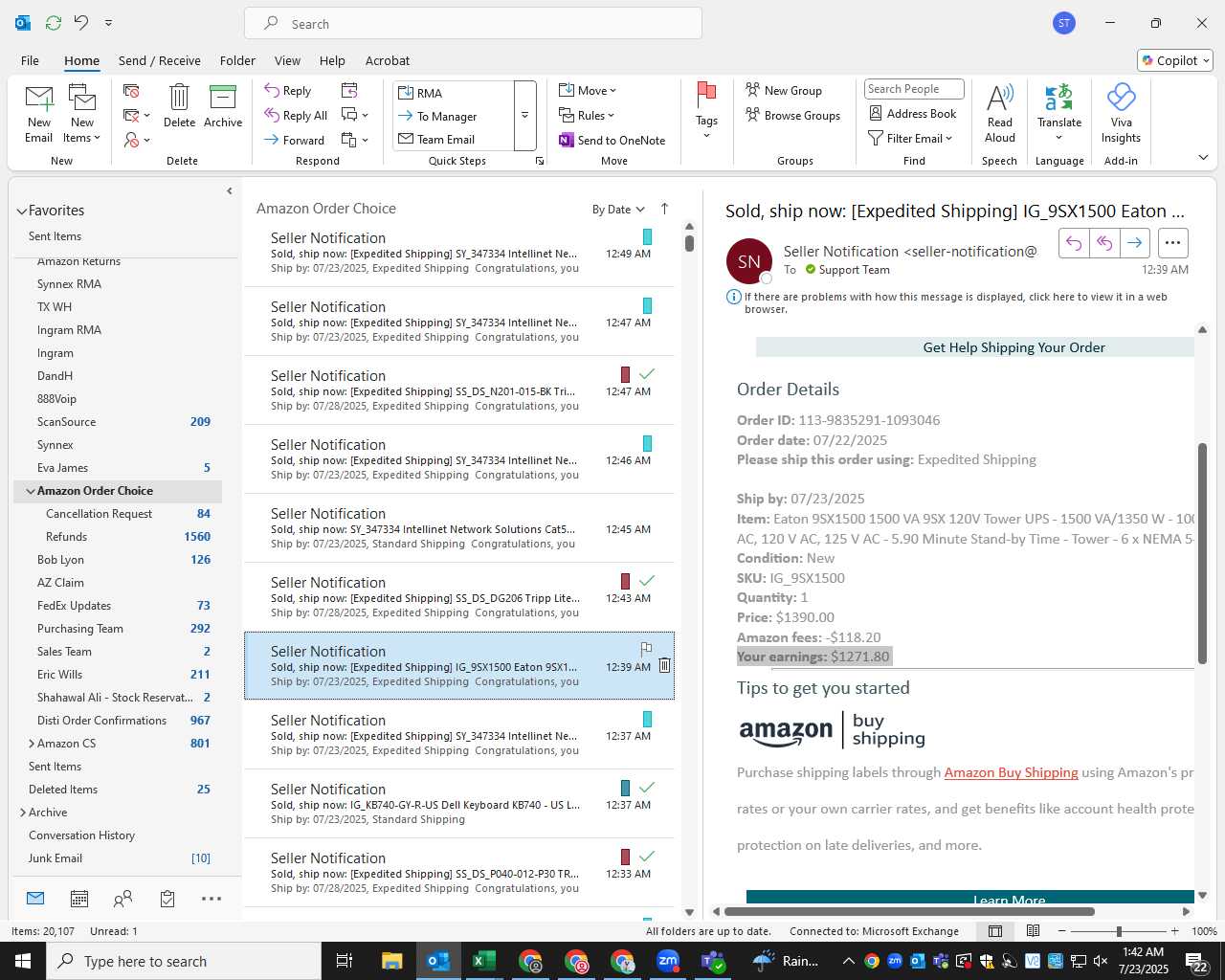Click Reply All in the Respond group
1225x980 pixels.
click(x=296, y=116)
